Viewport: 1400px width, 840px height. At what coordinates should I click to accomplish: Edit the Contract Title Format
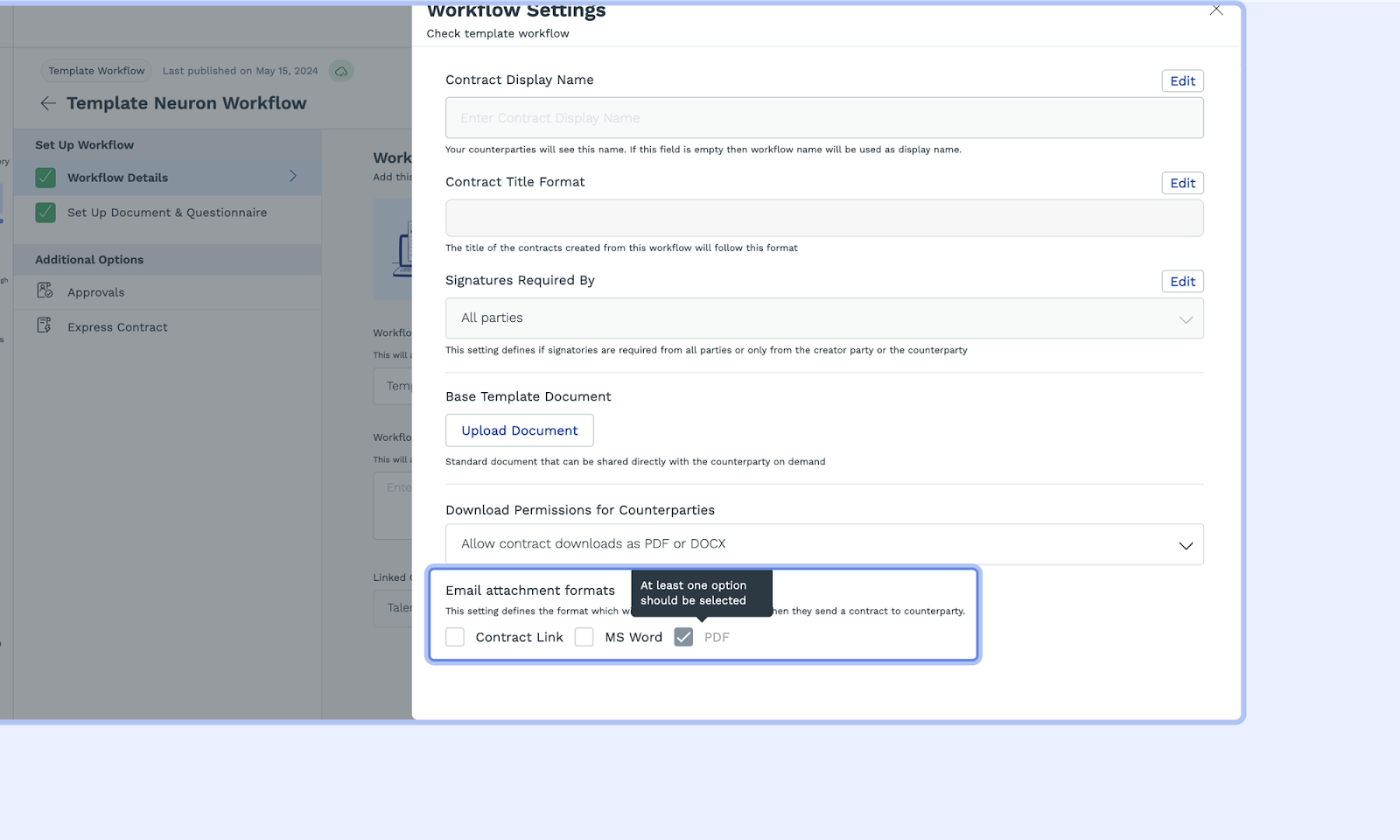coord(1183,183)
